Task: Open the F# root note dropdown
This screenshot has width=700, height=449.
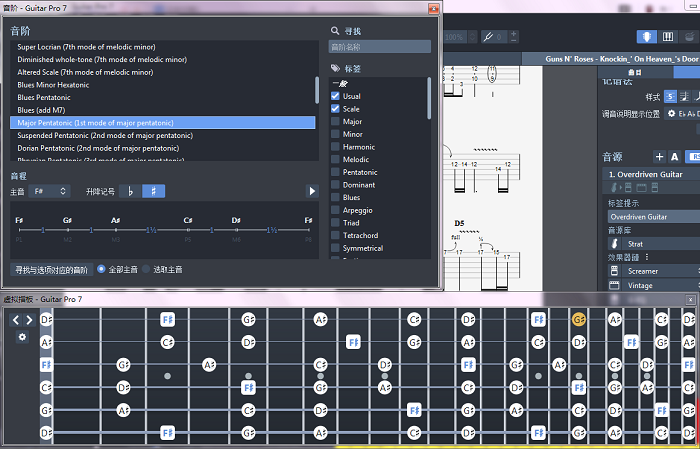Action: [x=50, y=190]
